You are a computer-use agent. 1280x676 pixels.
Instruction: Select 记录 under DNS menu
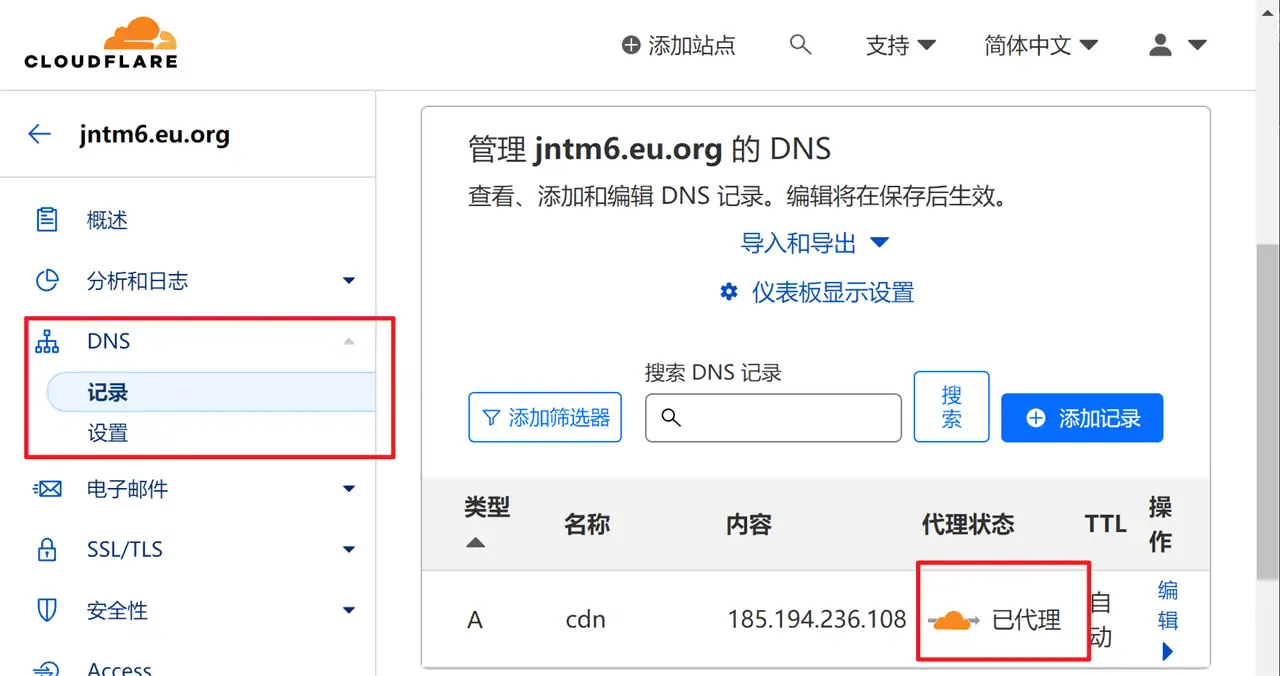coord(108,393)
